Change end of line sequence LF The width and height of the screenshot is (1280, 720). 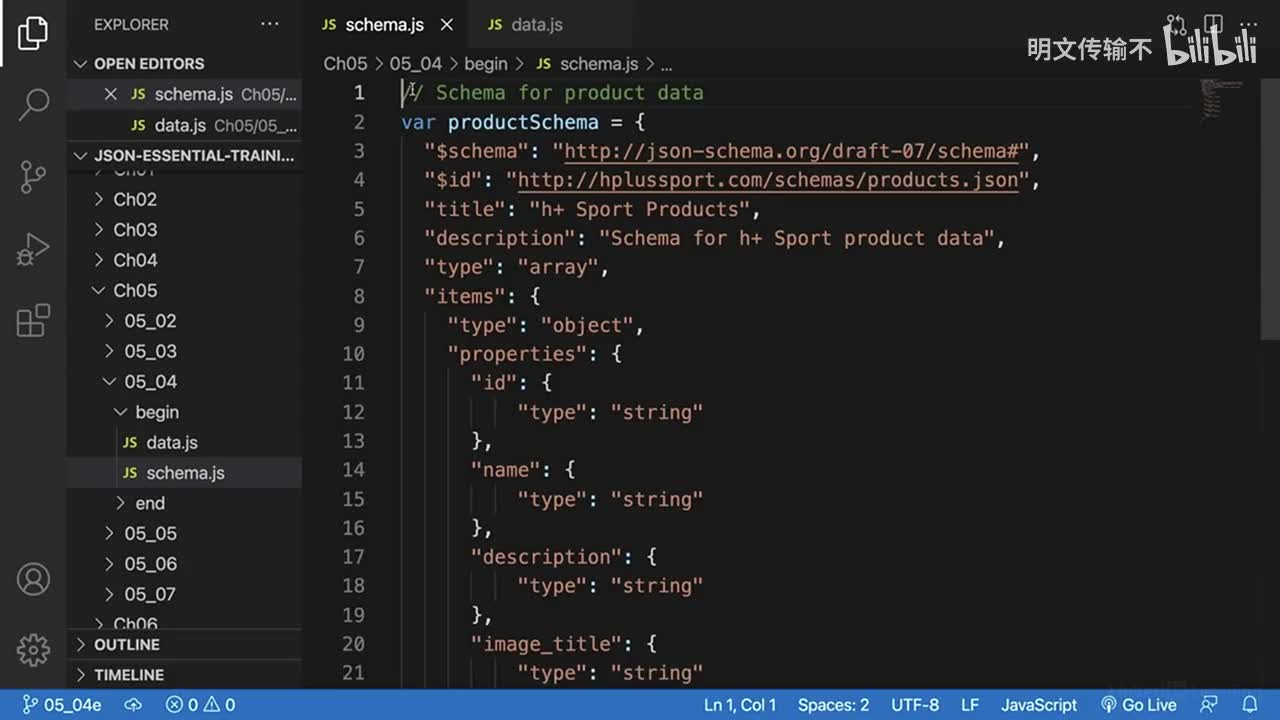[x=970, y=705]
